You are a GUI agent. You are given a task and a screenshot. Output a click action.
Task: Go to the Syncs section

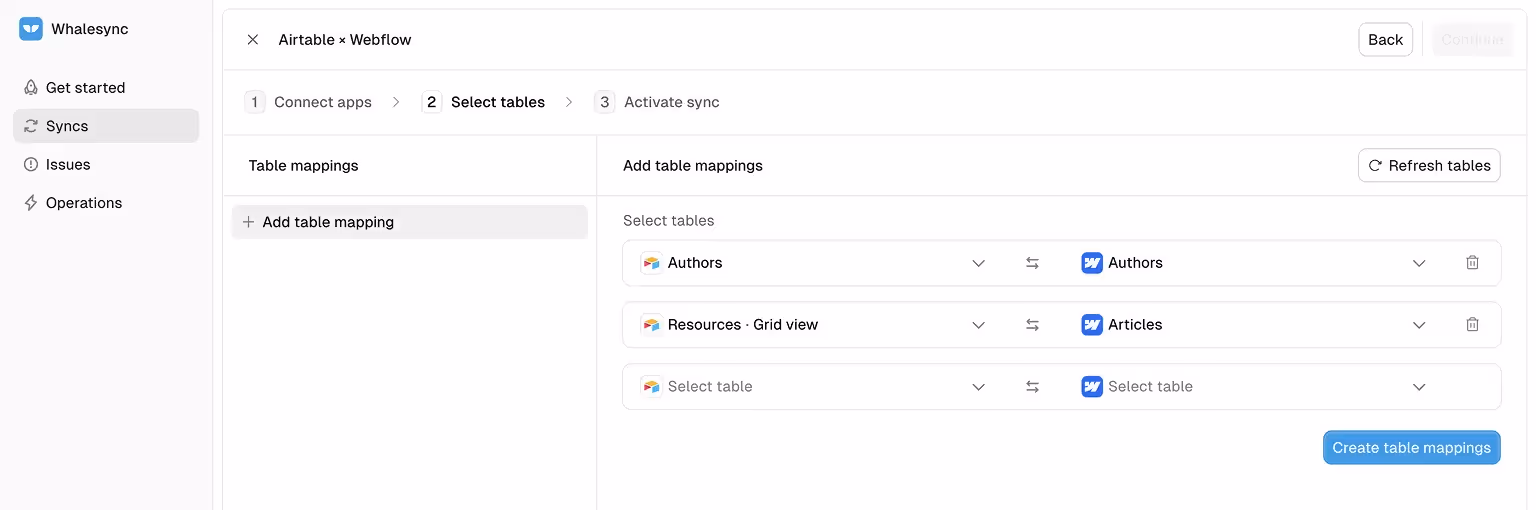coord(67,126)
